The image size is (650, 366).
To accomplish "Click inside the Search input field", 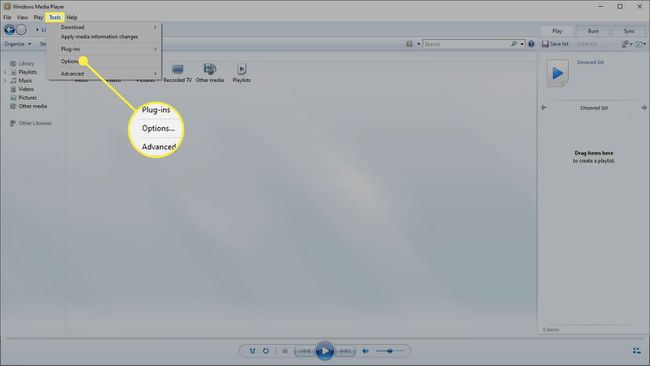I will [466, 44].
